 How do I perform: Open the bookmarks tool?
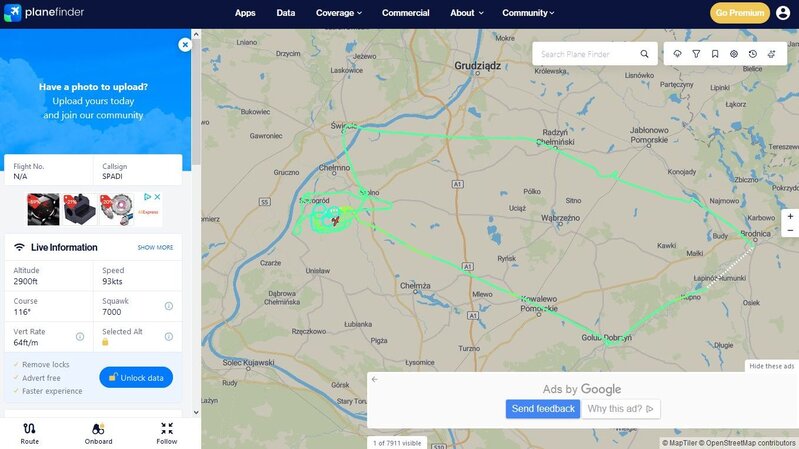715,54
